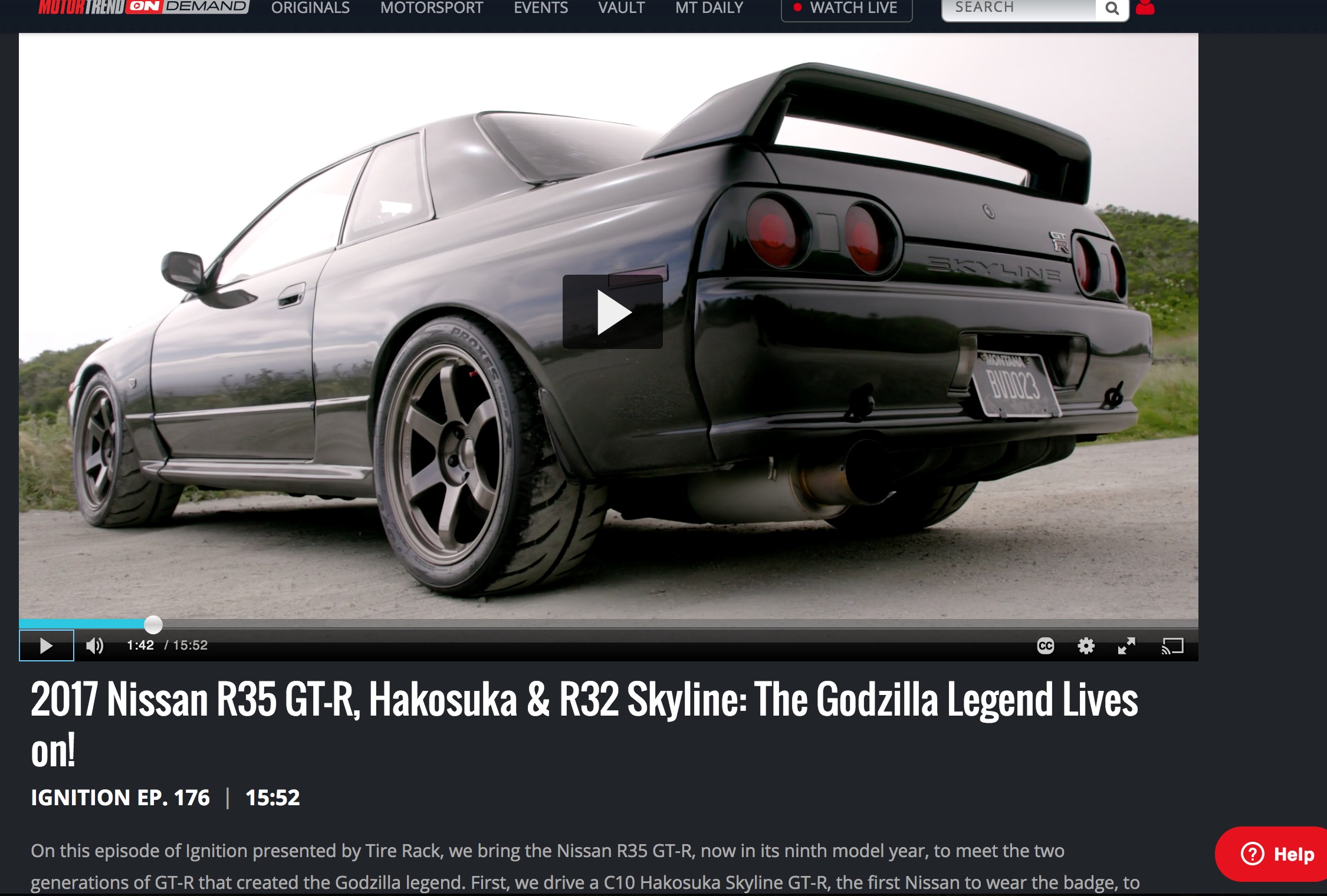Click the episode description paragraph
The image size is (1327, 896).
(x=585, y=867)
